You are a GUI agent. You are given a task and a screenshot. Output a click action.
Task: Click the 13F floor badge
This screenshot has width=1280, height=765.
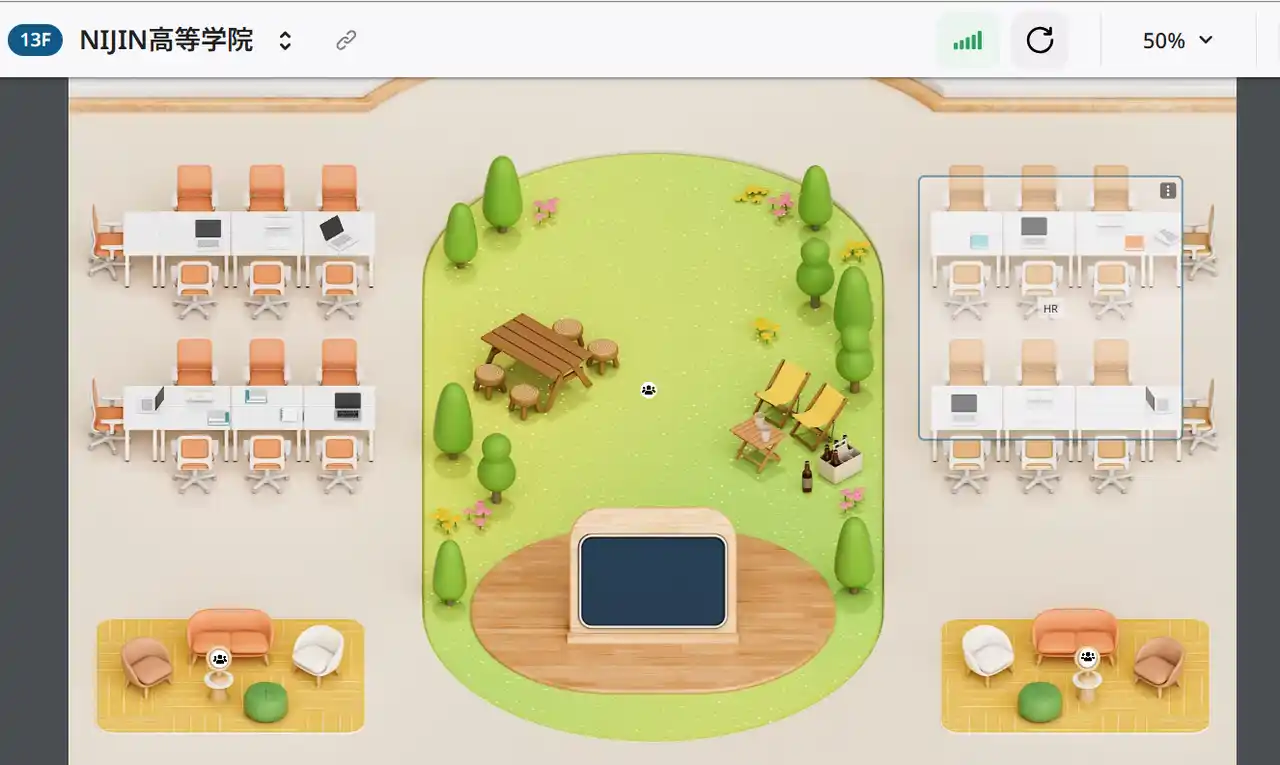click(x=36, y=40)
